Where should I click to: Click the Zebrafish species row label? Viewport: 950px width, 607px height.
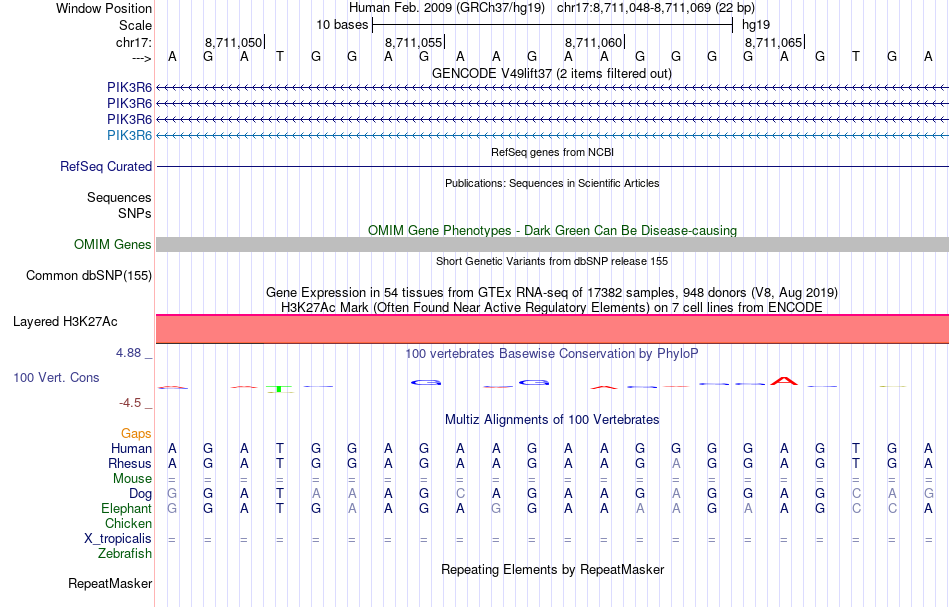tap(125, 553)
